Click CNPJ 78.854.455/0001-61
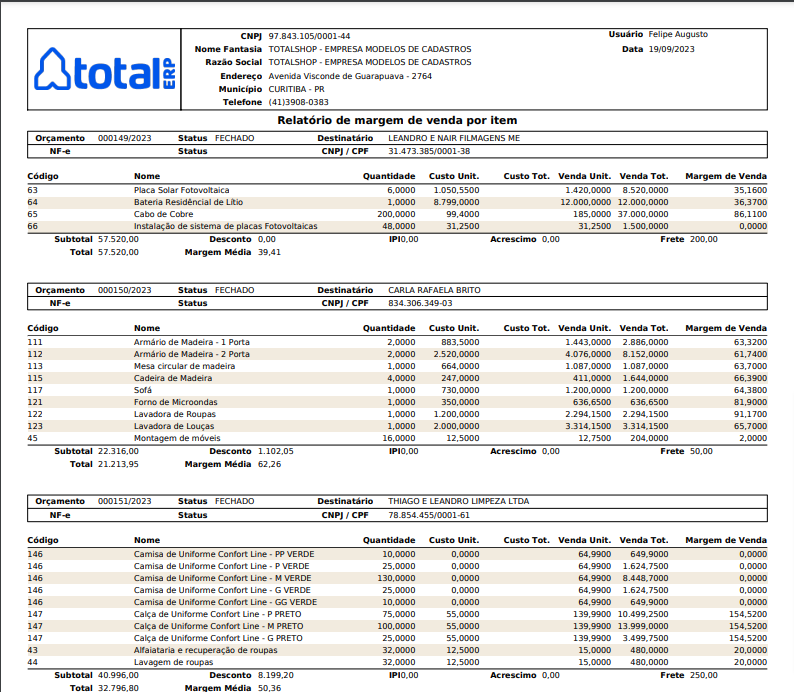 [x=429, y=515]
